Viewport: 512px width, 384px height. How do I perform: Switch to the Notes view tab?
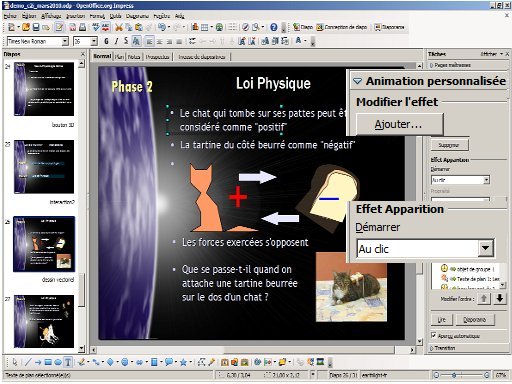click(134, 57)
